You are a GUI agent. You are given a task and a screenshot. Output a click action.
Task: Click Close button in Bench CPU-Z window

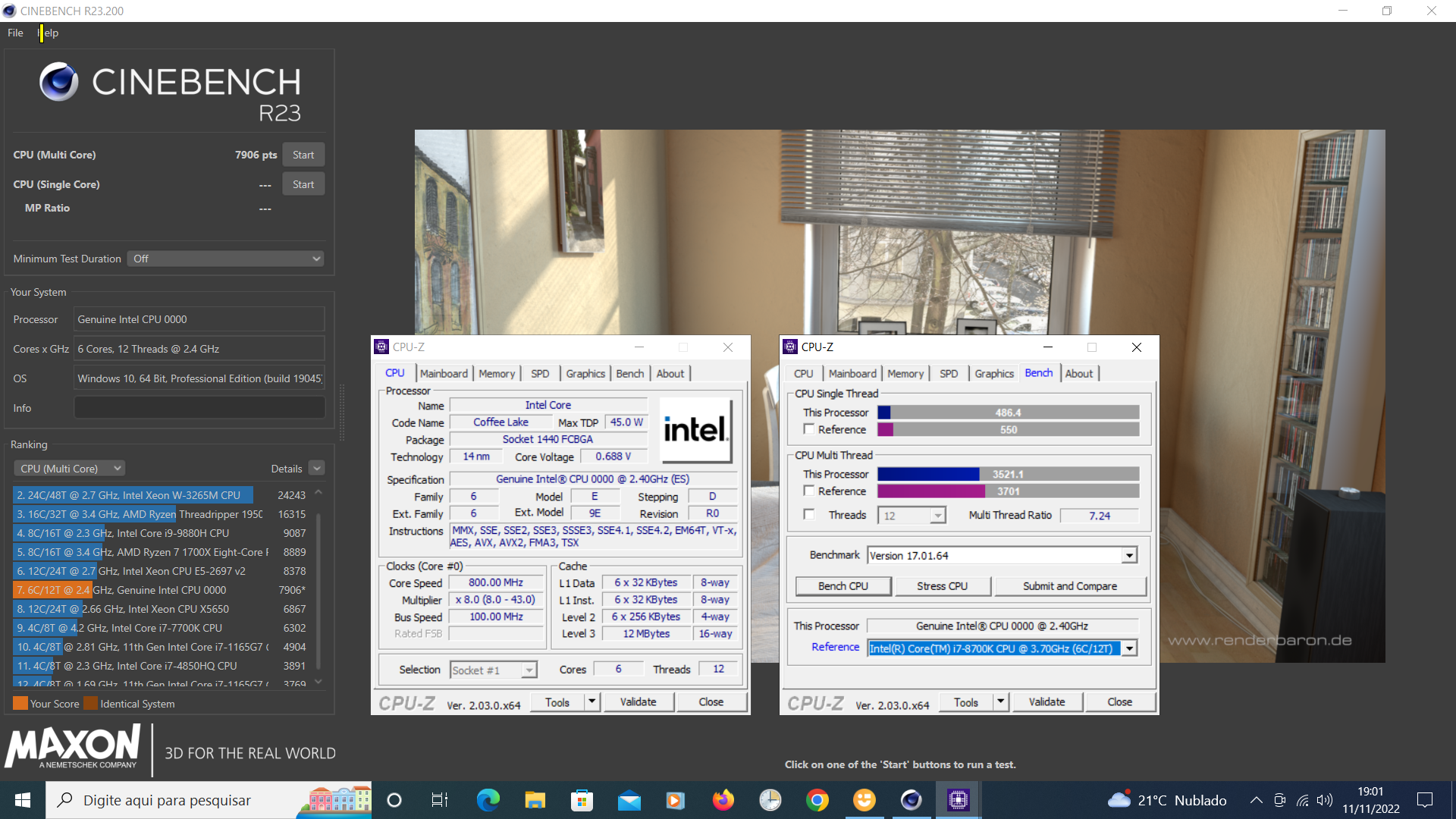click(x=1119, y=702)
